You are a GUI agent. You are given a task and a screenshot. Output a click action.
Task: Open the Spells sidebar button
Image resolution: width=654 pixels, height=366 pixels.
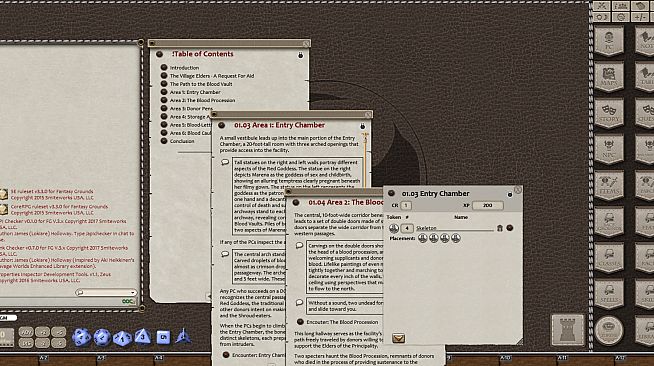(609, 293)
